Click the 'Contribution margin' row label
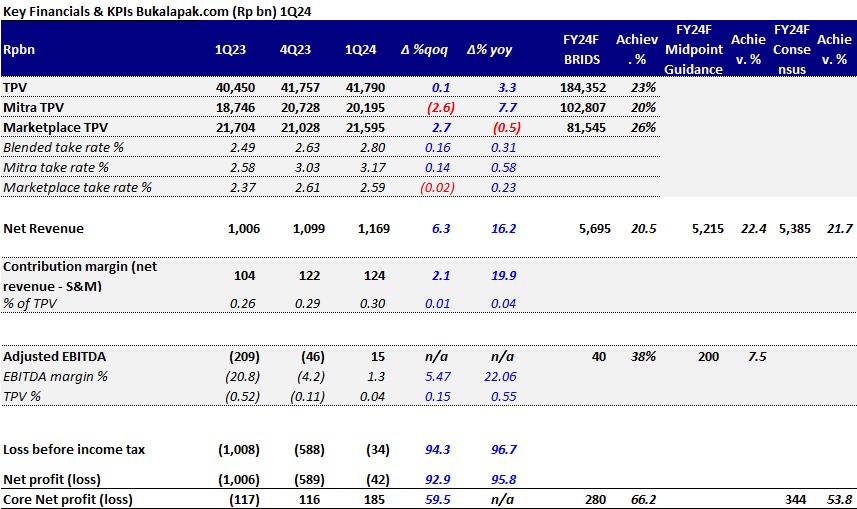Image resolution: width=857 pixels, height=509 pixels. pyautogui.click(x=80, y=276)
